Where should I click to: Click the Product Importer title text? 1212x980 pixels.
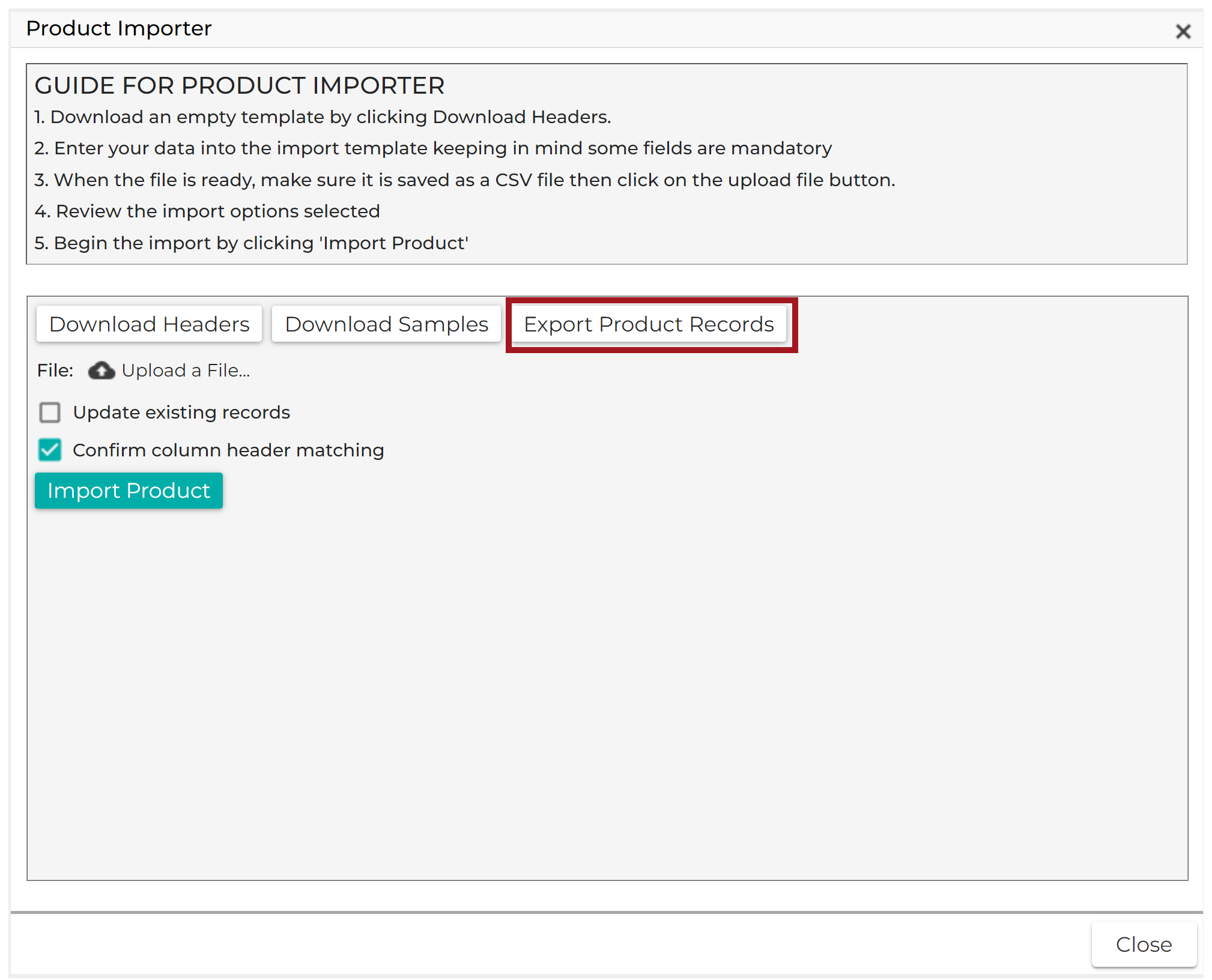(x=119, y=29)
